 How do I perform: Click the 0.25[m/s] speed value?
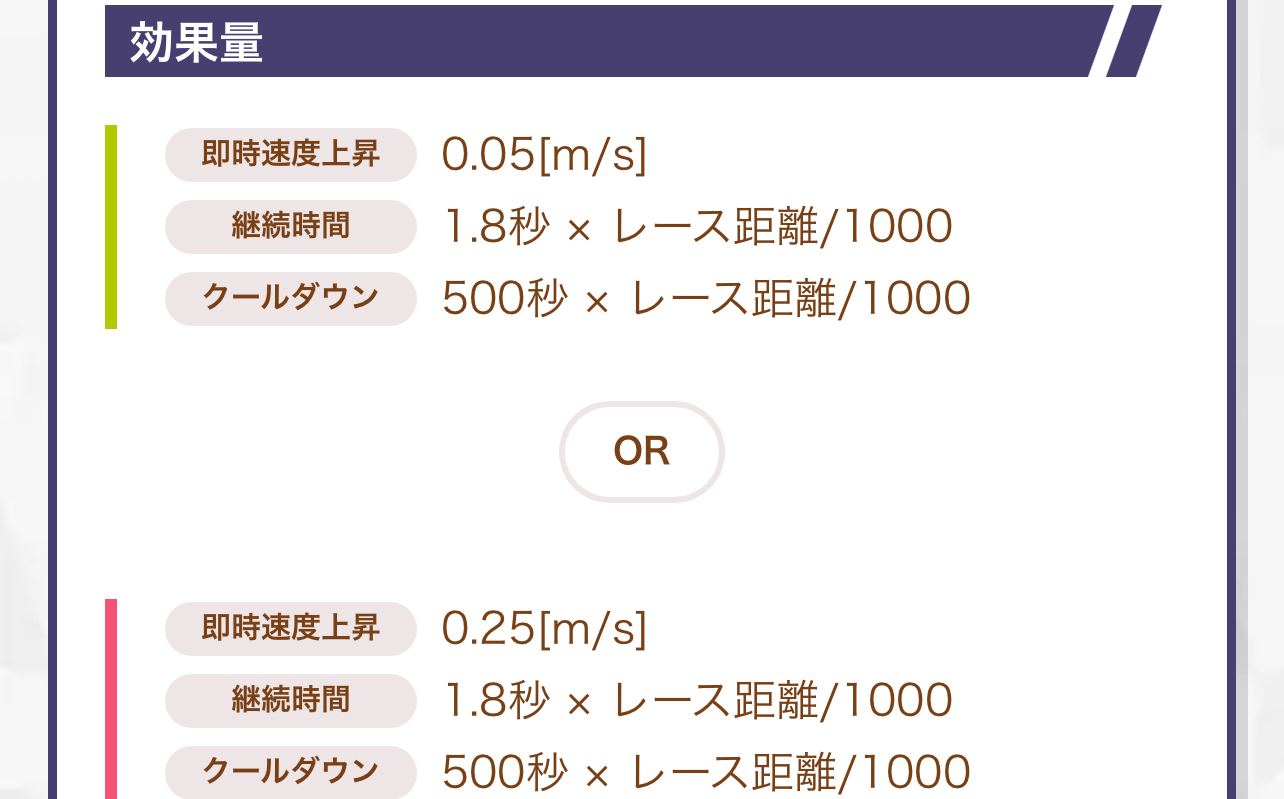pyautogui.click(x=545, y=629)
